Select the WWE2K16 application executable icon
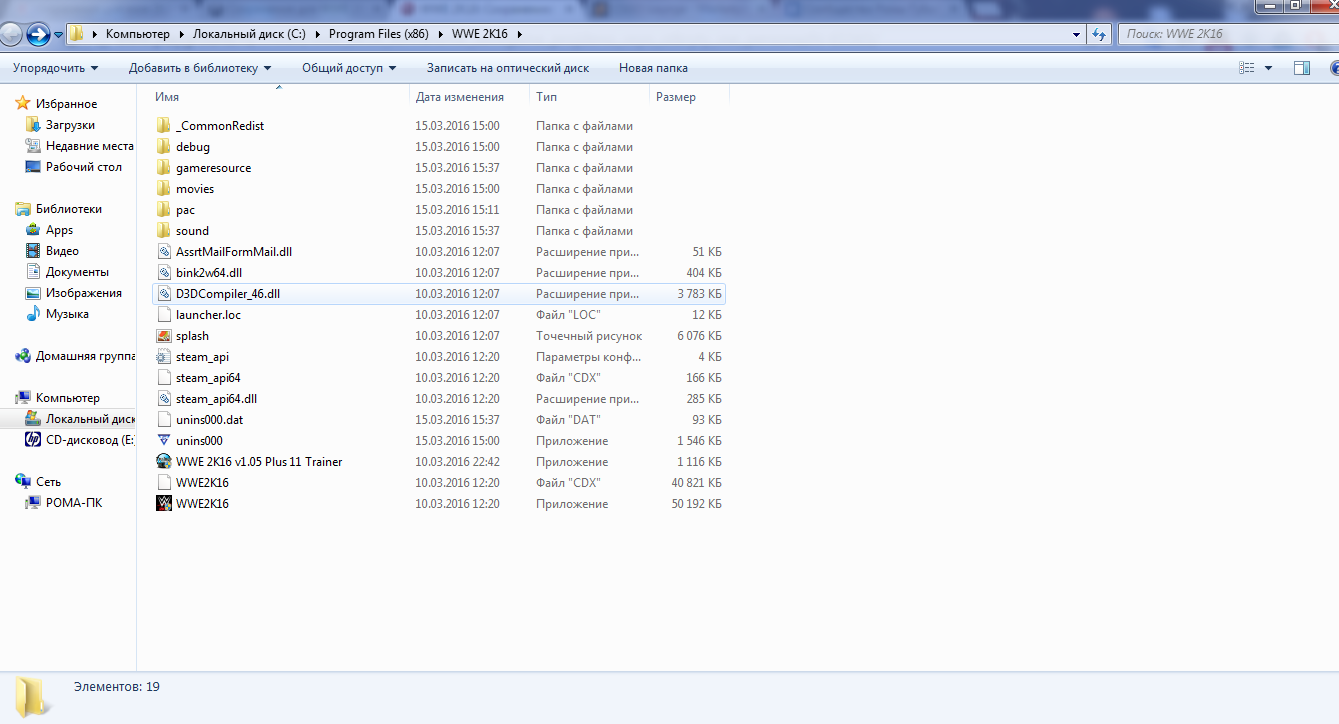This screenshot has width=1339, height=724. coord(165,504)
